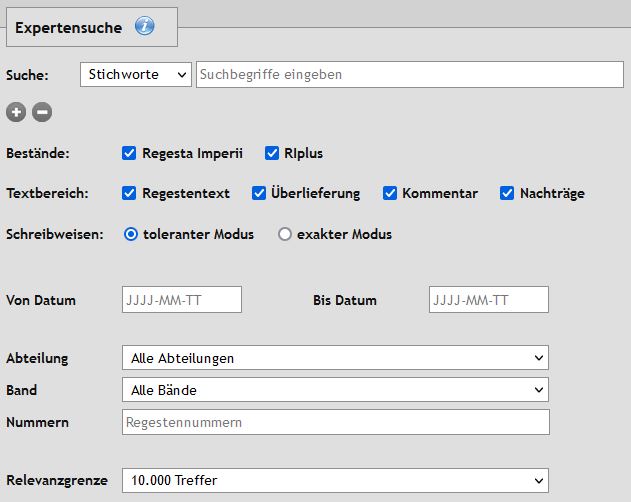
Task: Select the exakter Modus radio button
Action: pos(285,234)
